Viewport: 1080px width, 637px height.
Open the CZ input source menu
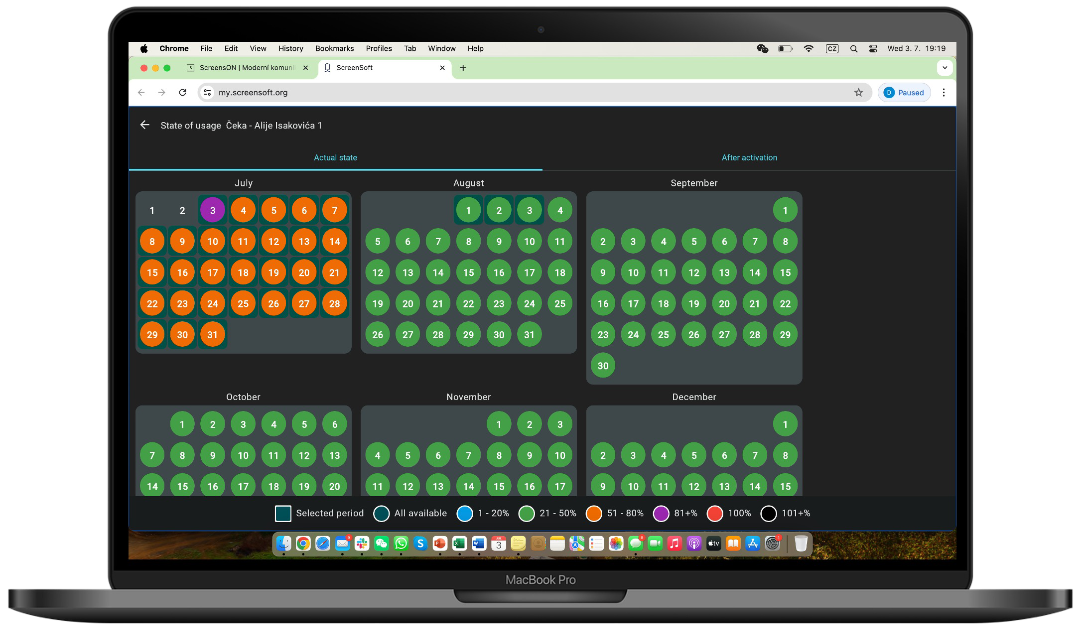[x=832, y=48]
